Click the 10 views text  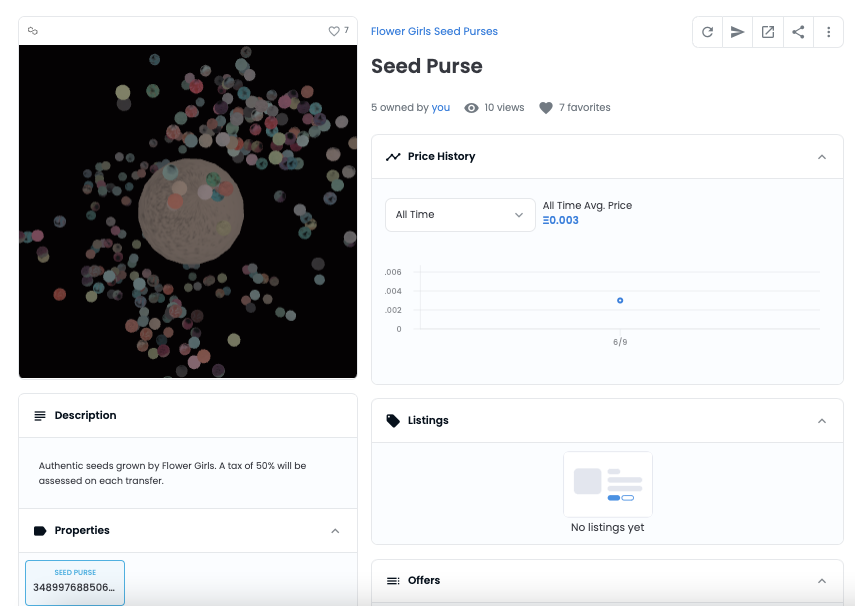click(504, 107)
